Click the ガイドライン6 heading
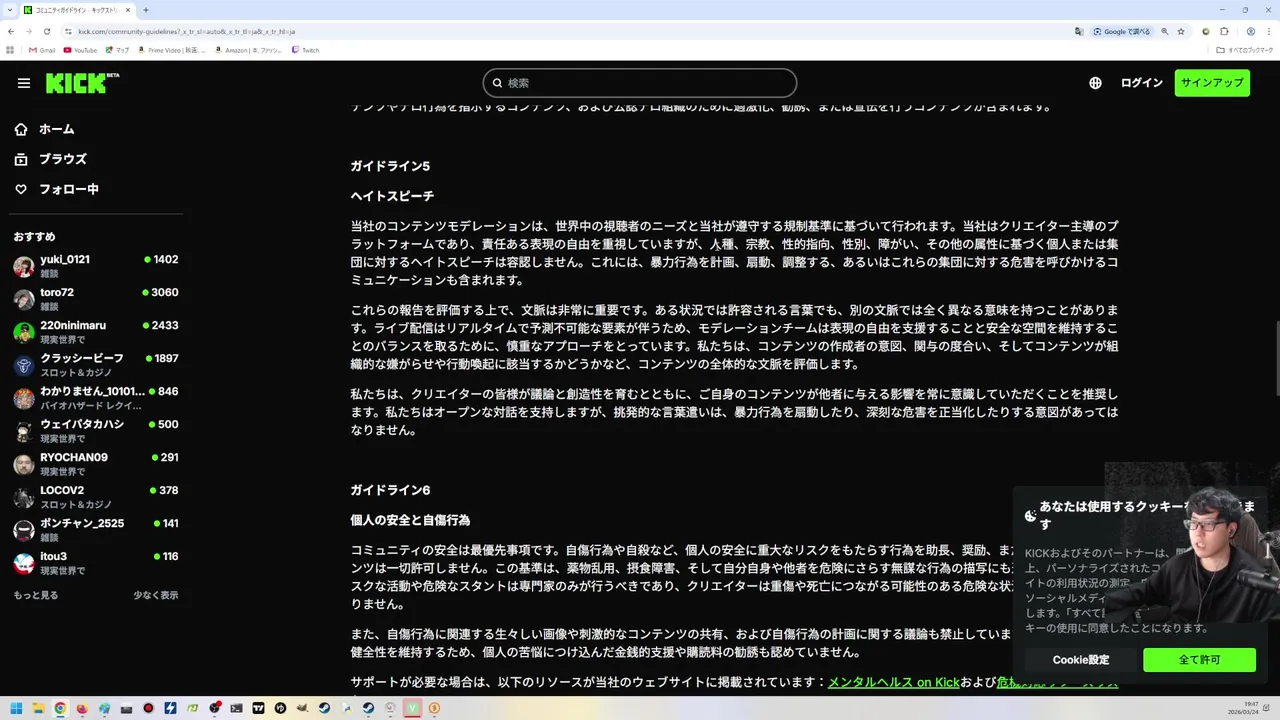Image resolution: width=1280 pixels, height=720 pixels. tap(390, 490)
